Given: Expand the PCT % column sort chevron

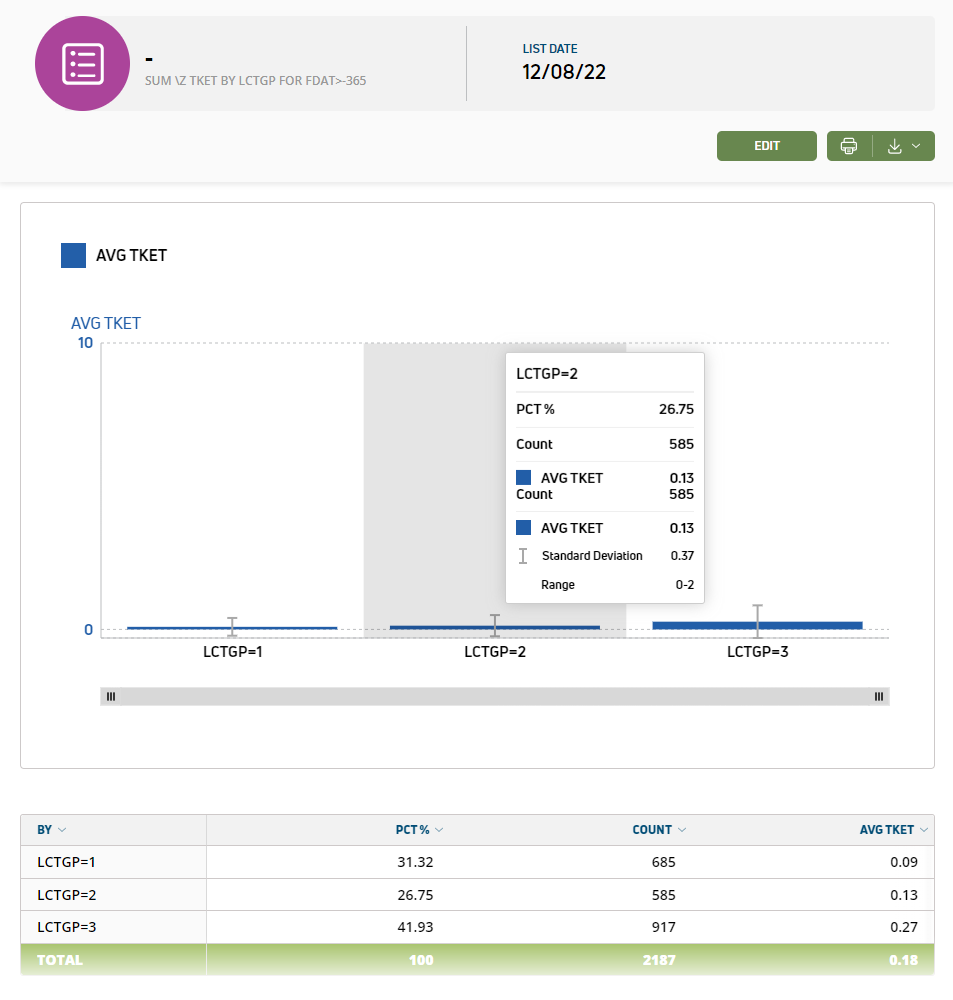Looking at the screenshot, I should (x=438, y=830).
